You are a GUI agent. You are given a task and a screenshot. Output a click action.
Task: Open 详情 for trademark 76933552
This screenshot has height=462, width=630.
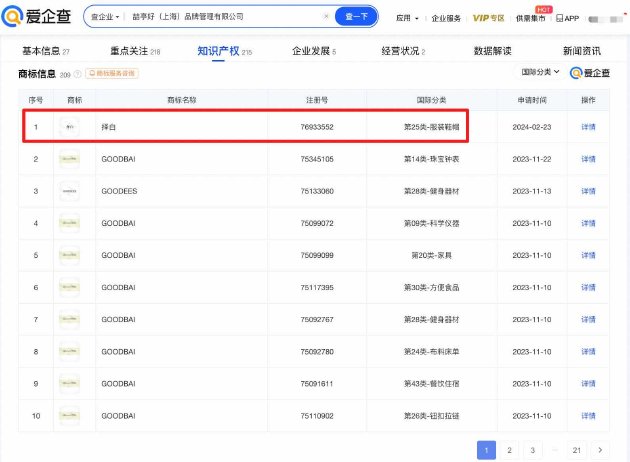[588, 127]
